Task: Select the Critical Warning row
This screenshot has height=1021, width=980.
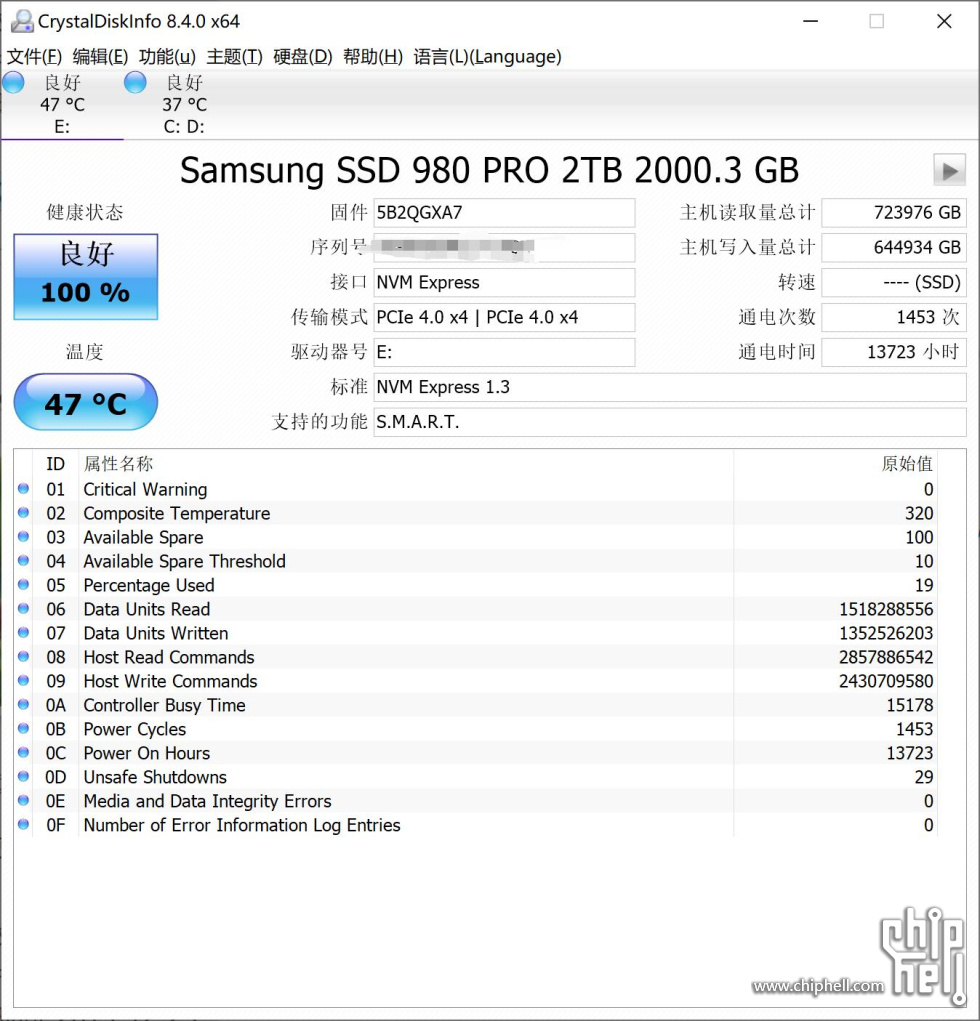Action: tap(476, 489)
